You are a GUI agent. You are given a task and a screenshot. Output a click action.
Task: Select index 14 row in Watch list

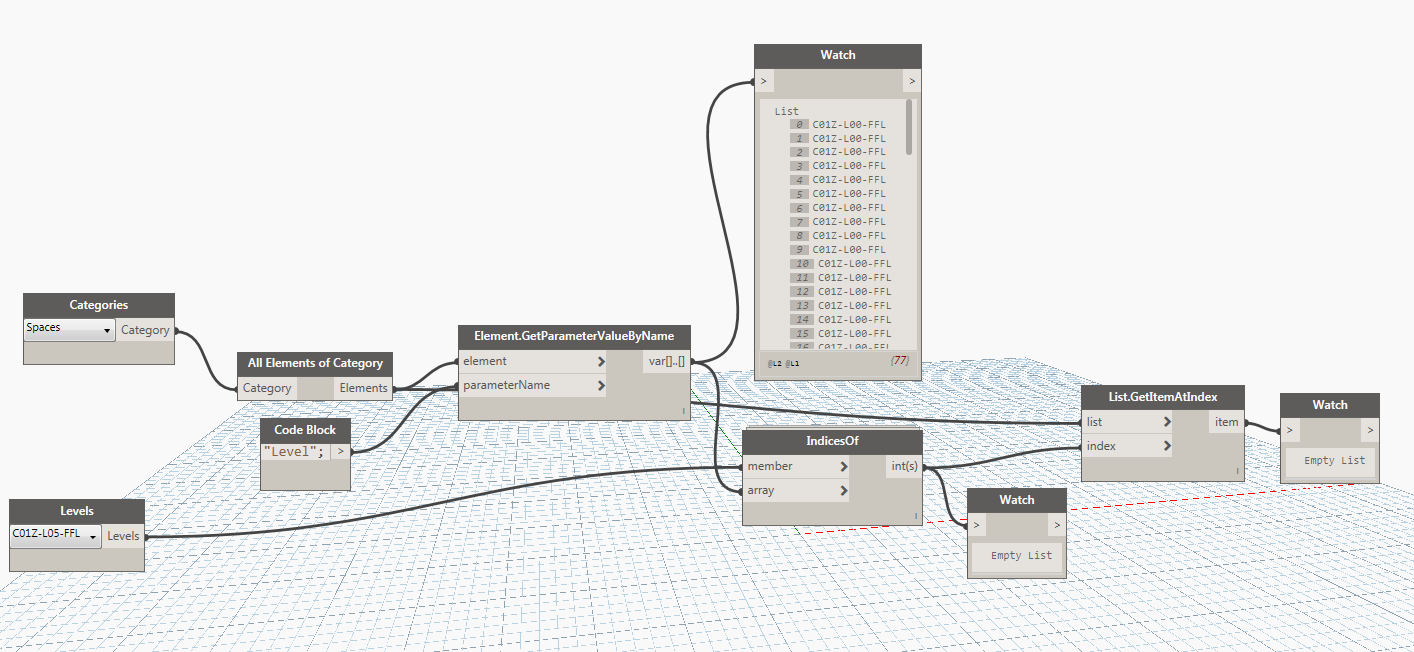tap(840, 320)
